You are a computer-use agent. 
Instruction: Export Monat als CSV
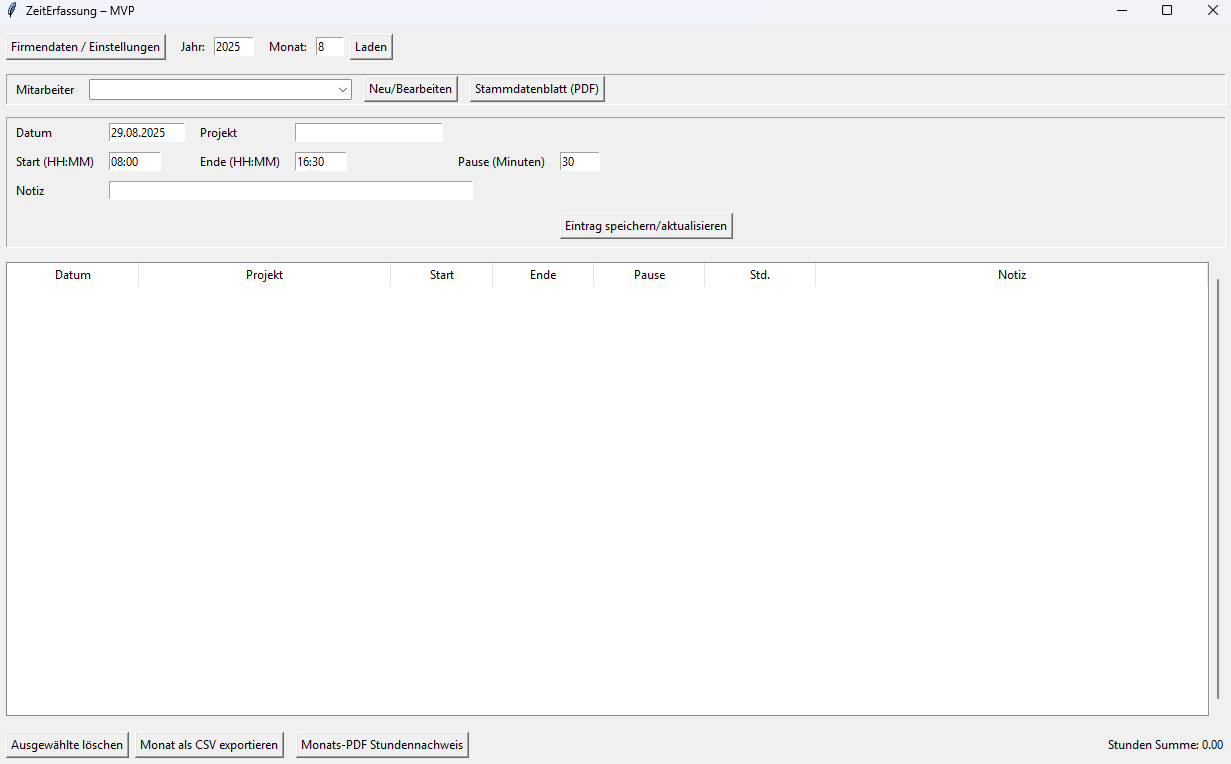tap(209, 745)
